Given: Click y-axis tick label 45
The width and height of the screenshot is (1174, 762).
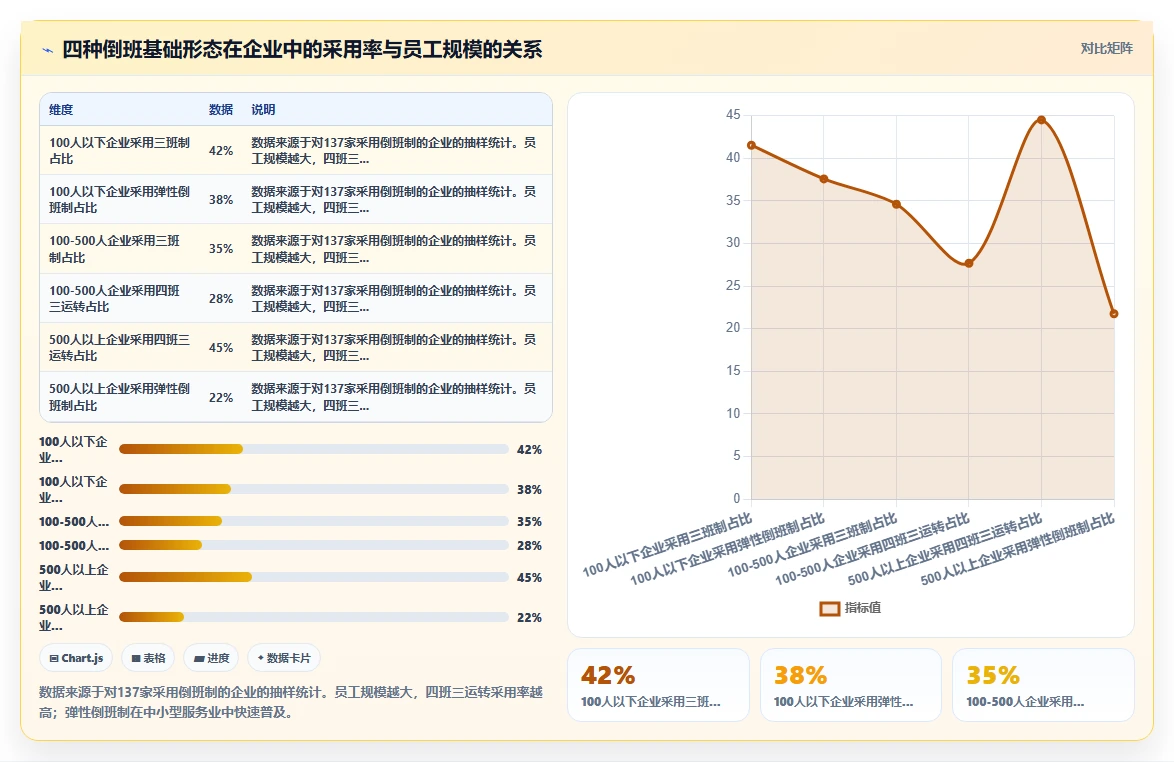Looking at the screenshot, I should tap(733, 115).
